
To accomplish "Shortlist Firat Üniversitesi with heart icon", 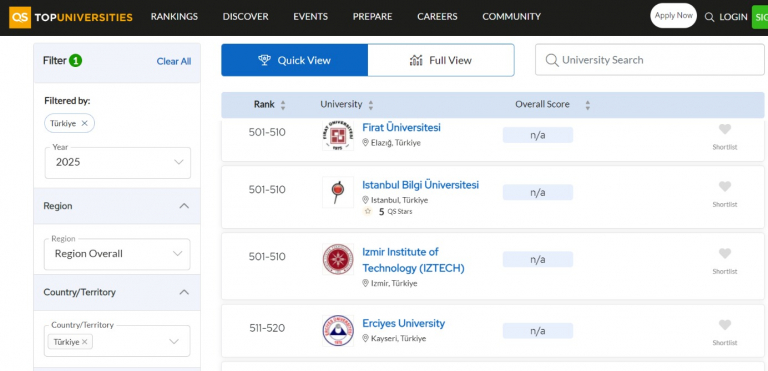I will coord(724,129).
